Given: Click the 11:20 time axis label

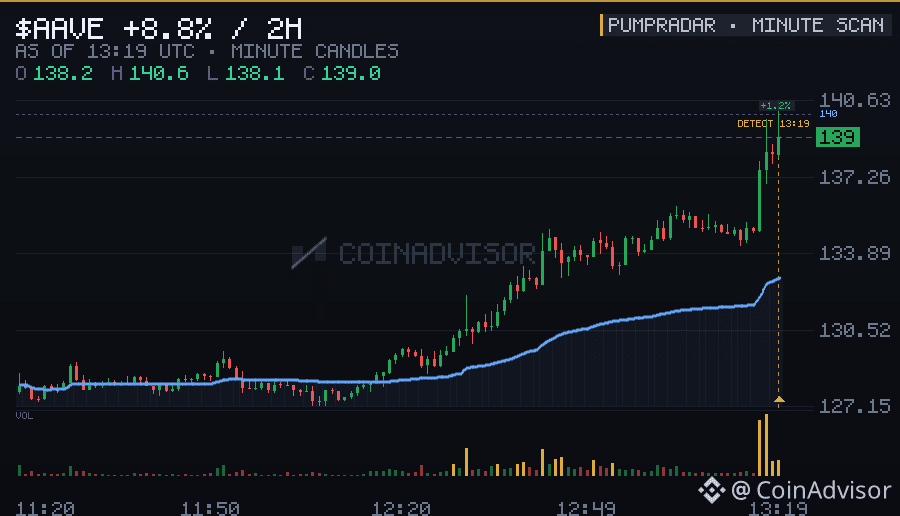Looking at the screenshot, I should 45,509.
